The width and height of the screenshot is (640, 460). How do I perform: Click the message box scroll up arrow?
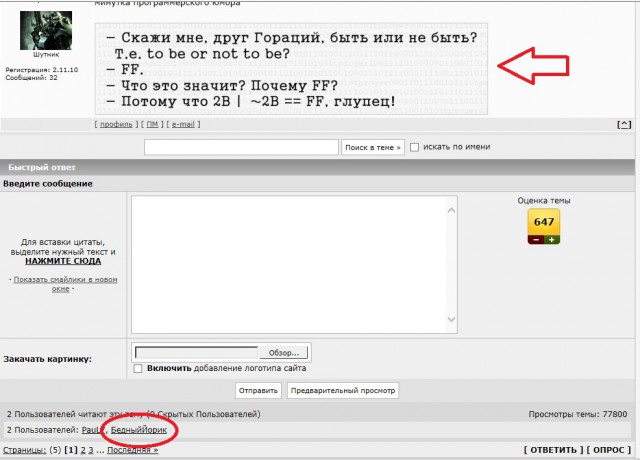[451, 210]
